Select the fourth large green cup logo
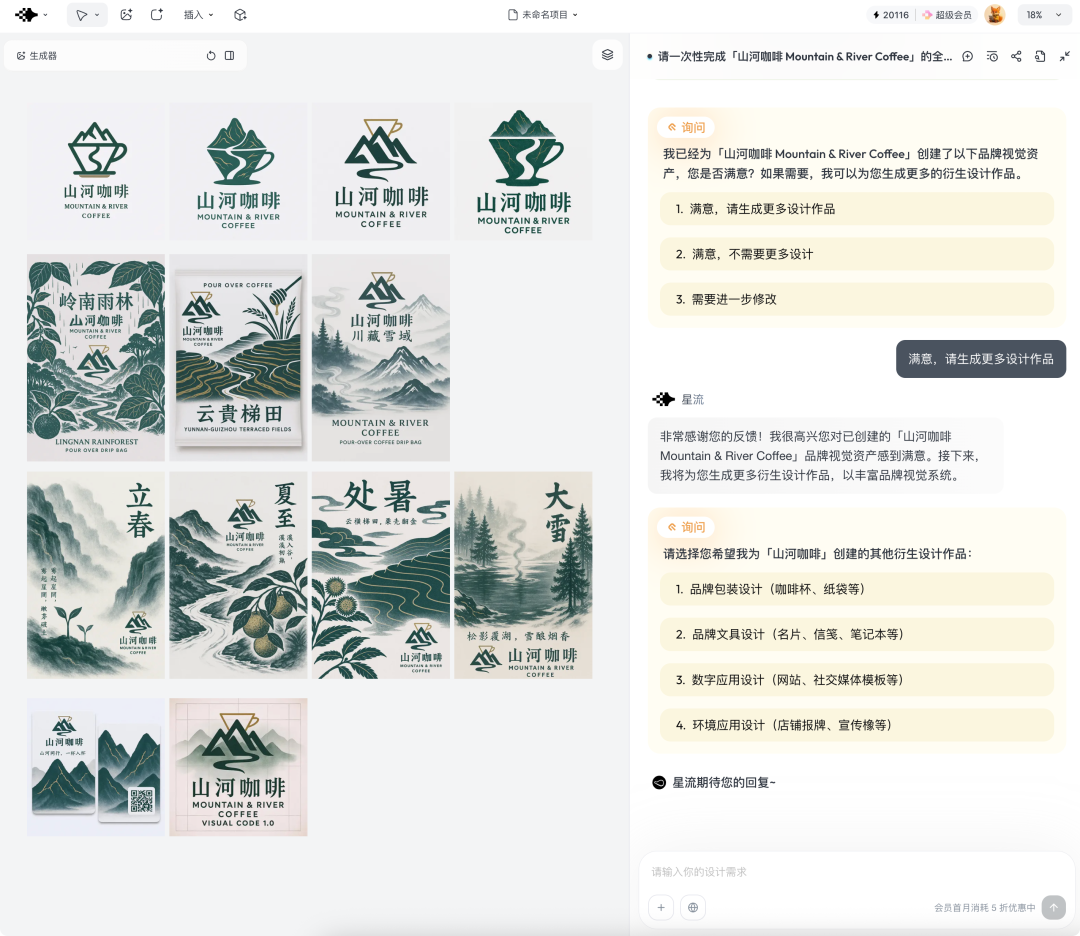Viewport: 1080px width, 936px height. point(523,171)
